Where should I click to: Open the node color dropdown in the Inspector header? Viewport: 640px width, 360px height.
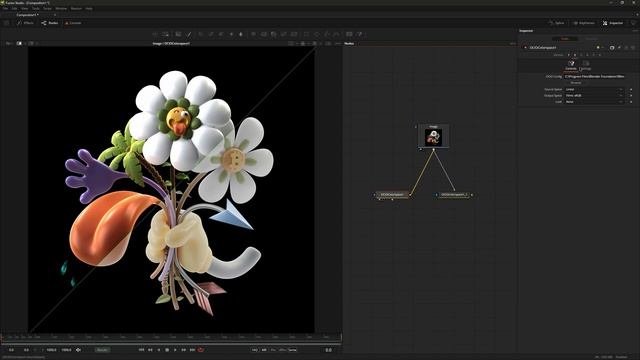599,48
